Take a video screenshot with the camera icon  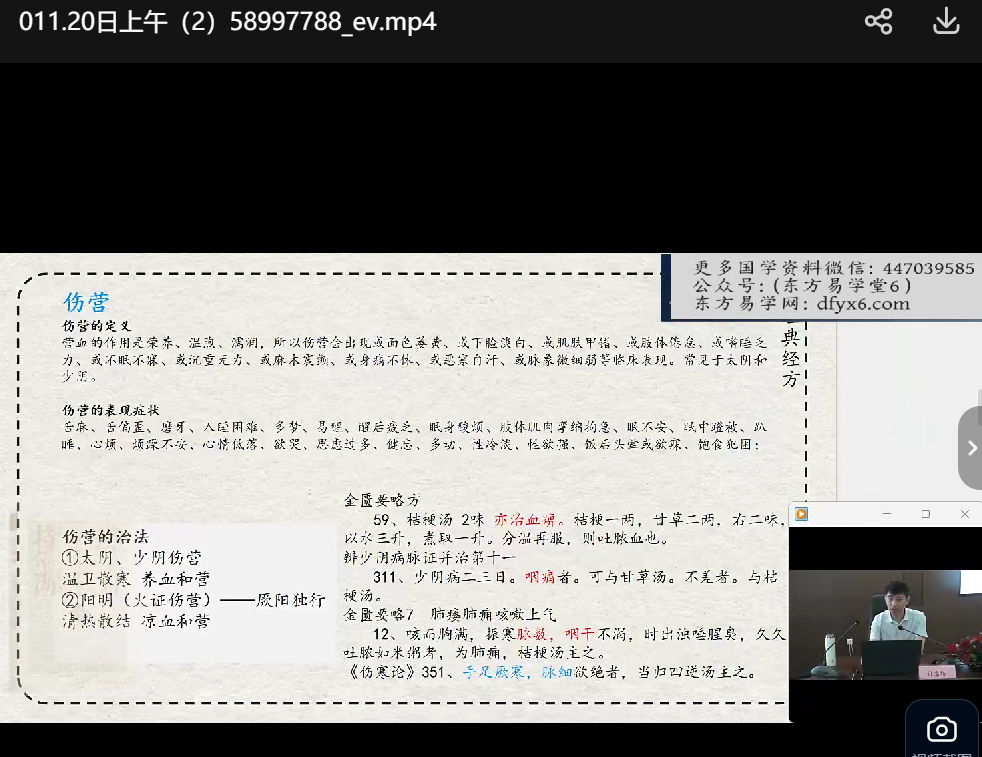pos(941,729)
